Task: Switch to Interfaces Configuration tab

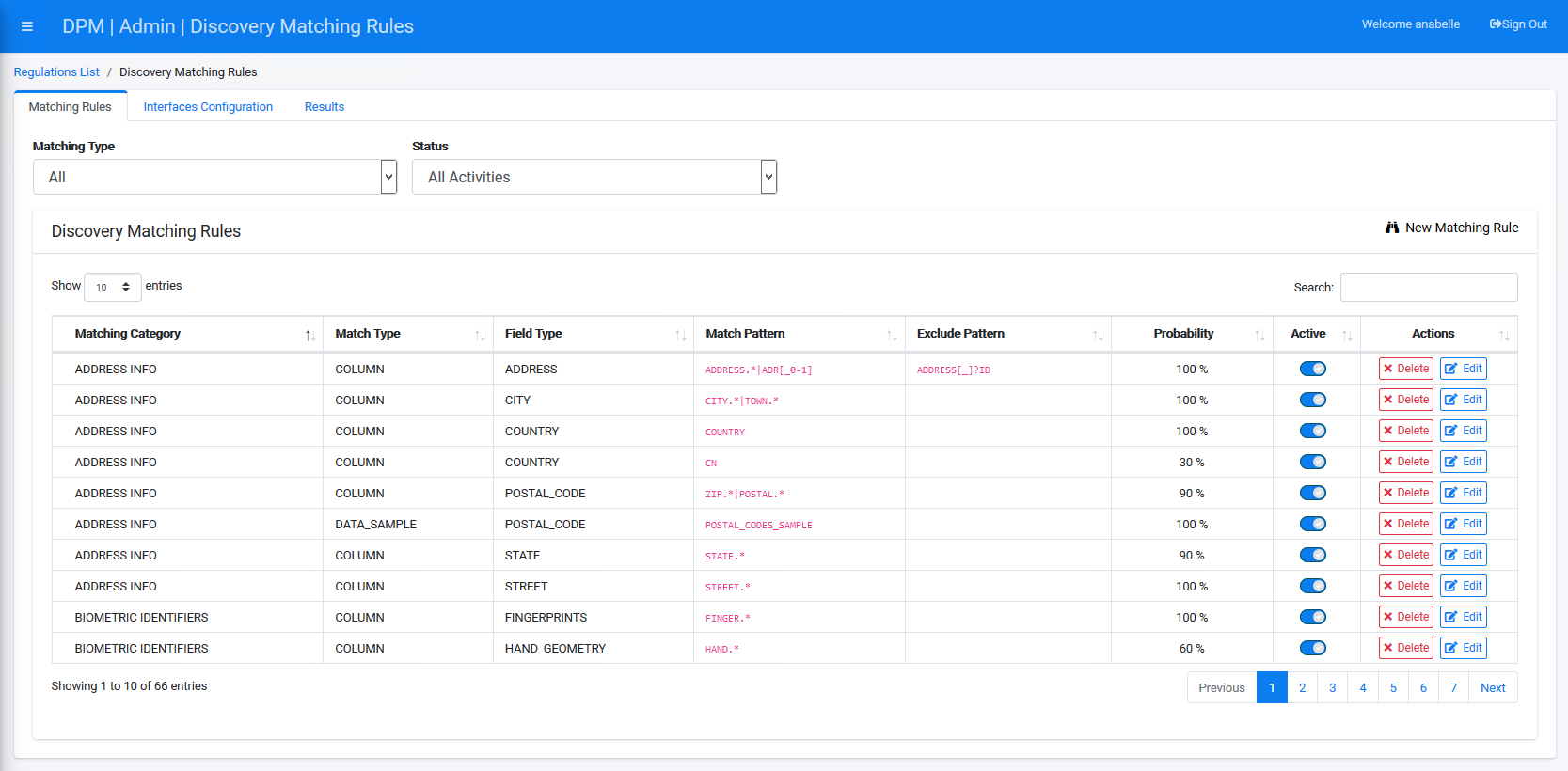Action: tap(208, 107)
